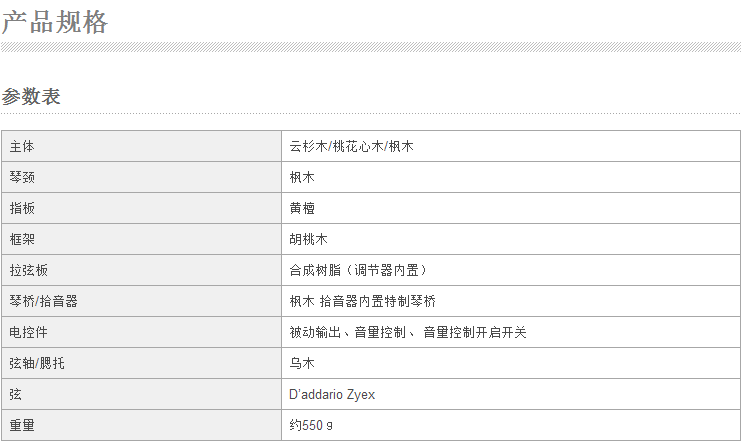This screenshot has width=754, height=448.
Task: Select the 主体 label cell
Action: (22, 146)
